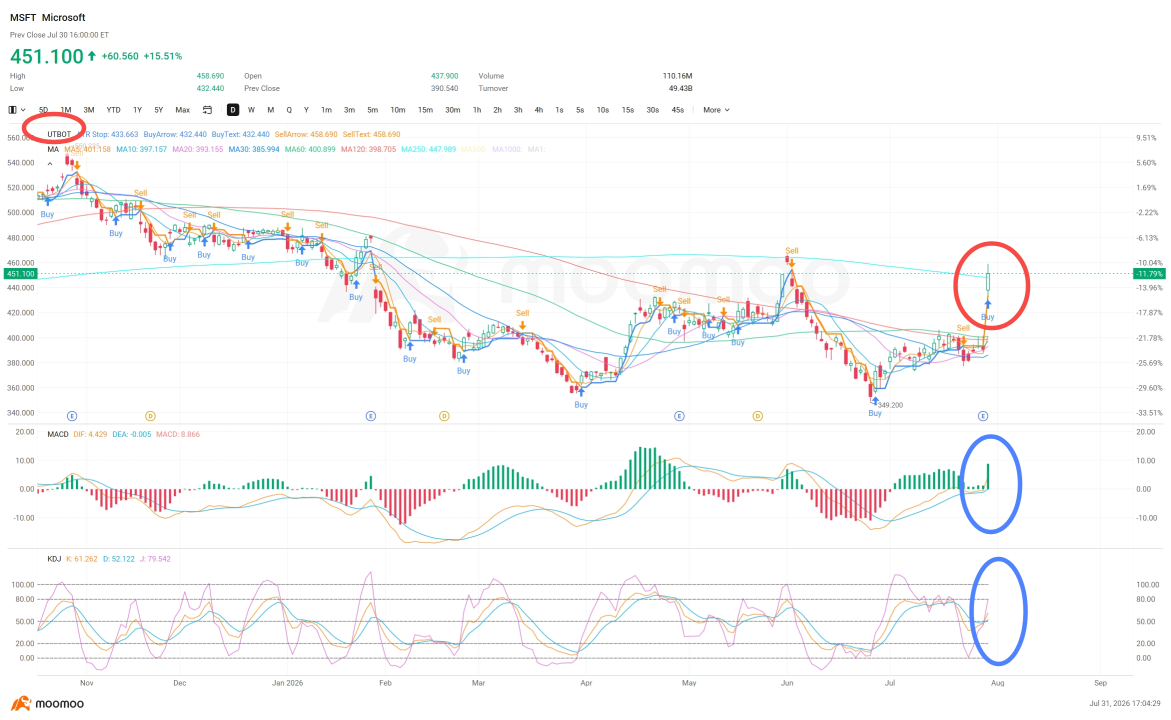Select the 5-minute (5m) interval

[372, 110]
